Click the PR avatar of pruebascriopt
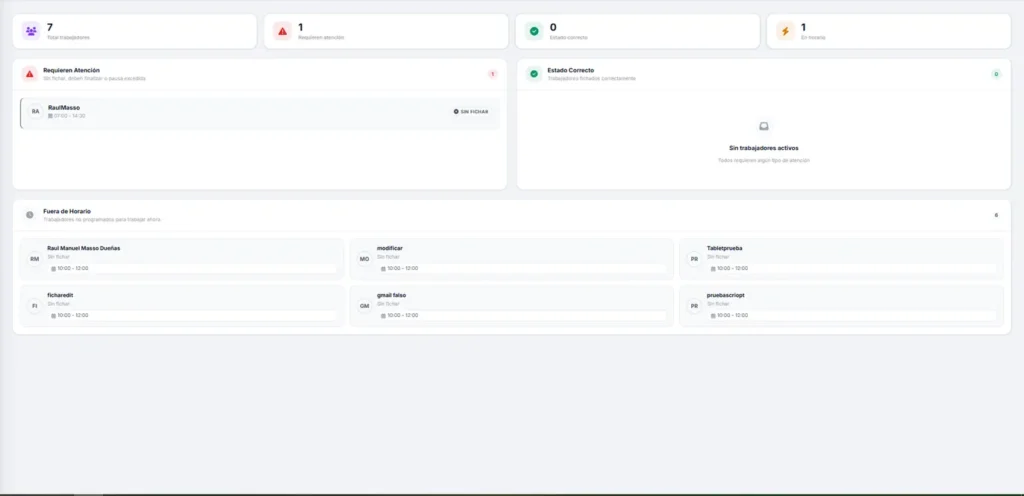Screen dimensions: 1024x496 coord(694,305)
